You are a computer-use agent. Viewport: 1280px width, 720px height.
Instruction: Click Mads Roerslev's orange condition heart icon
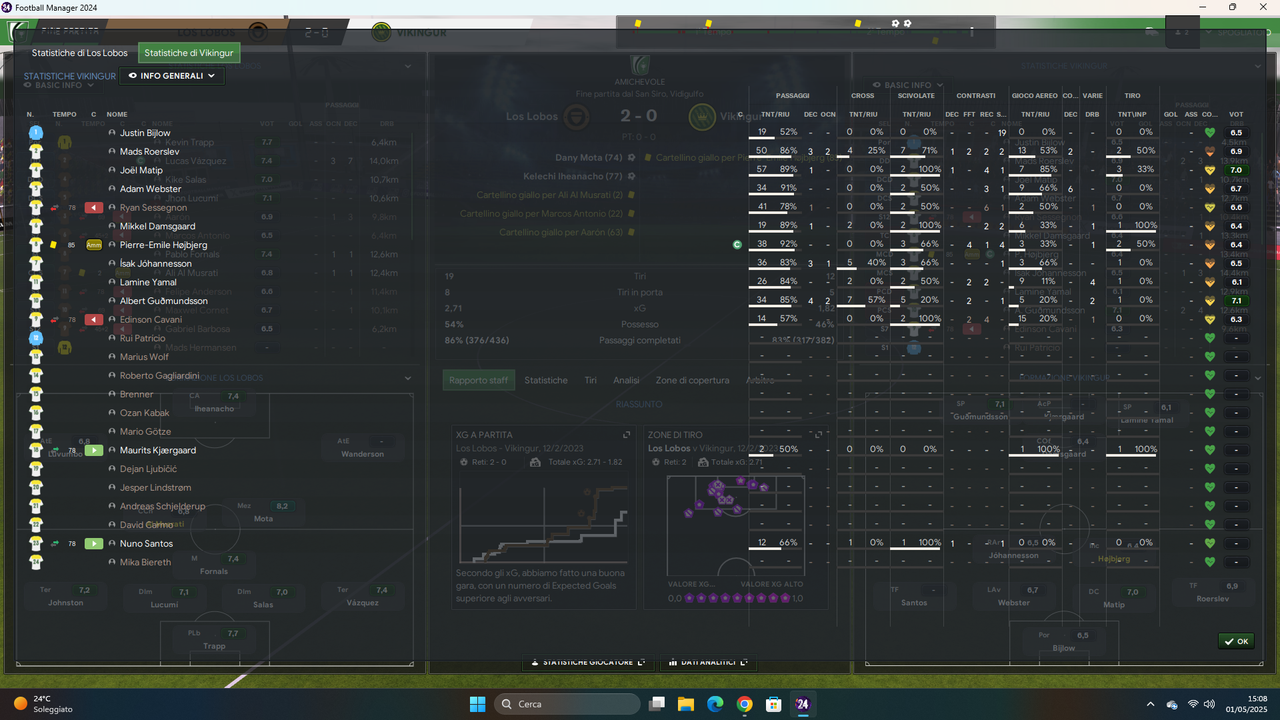(x=1209, y=151)
